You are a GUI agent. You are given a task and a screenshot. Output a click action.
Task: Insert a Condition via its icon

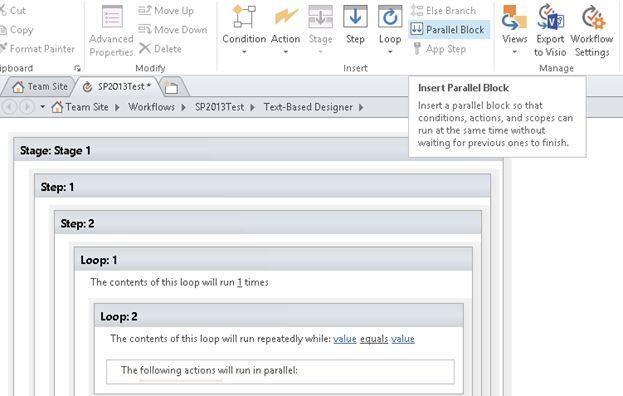[244, 17]
